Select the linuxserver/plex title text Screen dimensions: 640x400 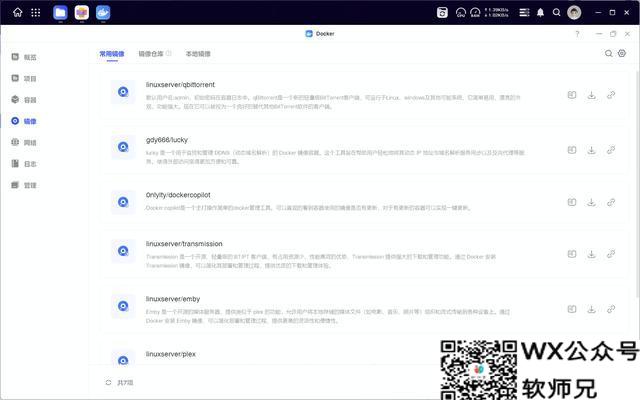pos(171,354)
